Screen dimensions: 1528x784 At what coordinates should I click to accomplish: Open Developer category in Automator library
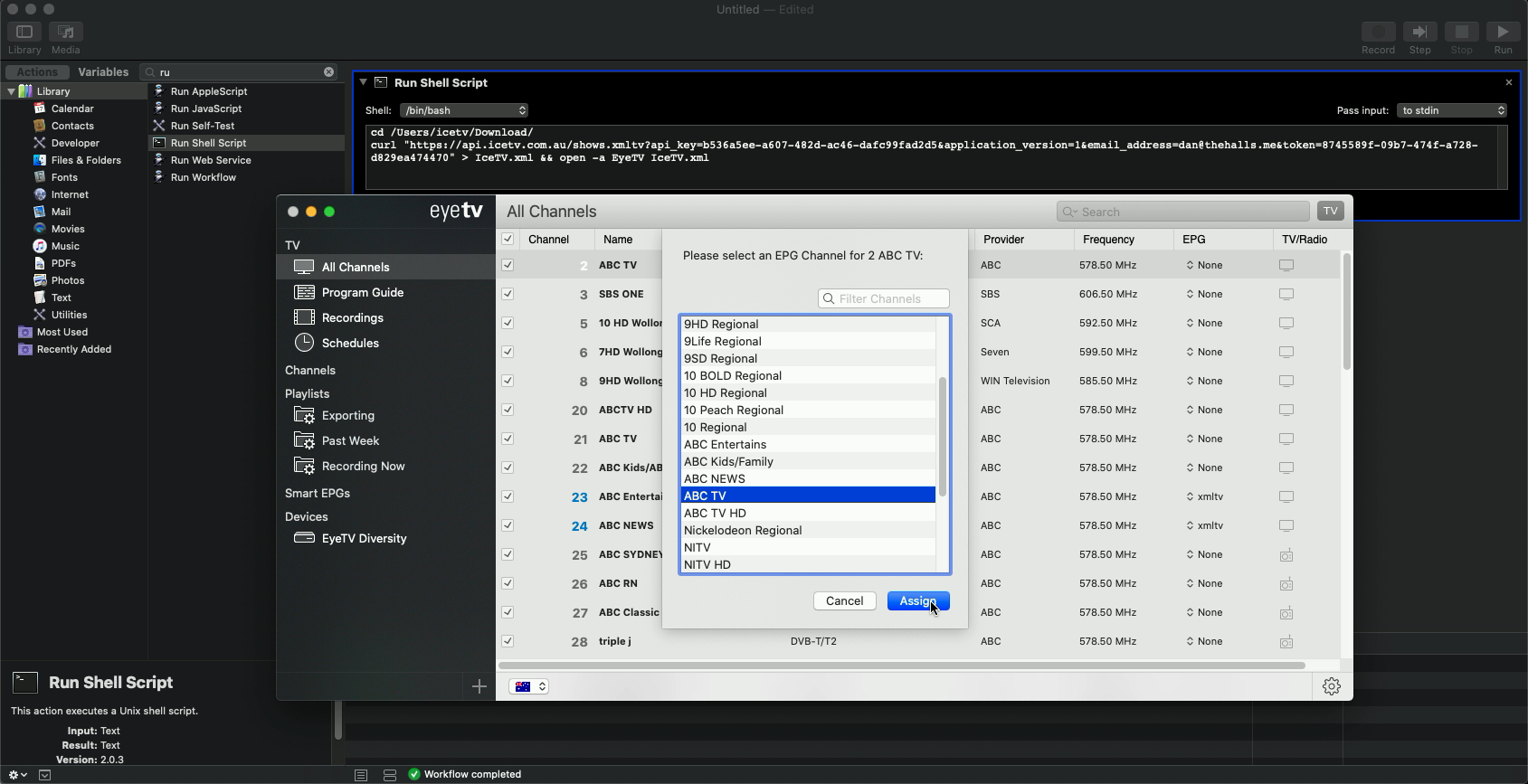point(75,143)
